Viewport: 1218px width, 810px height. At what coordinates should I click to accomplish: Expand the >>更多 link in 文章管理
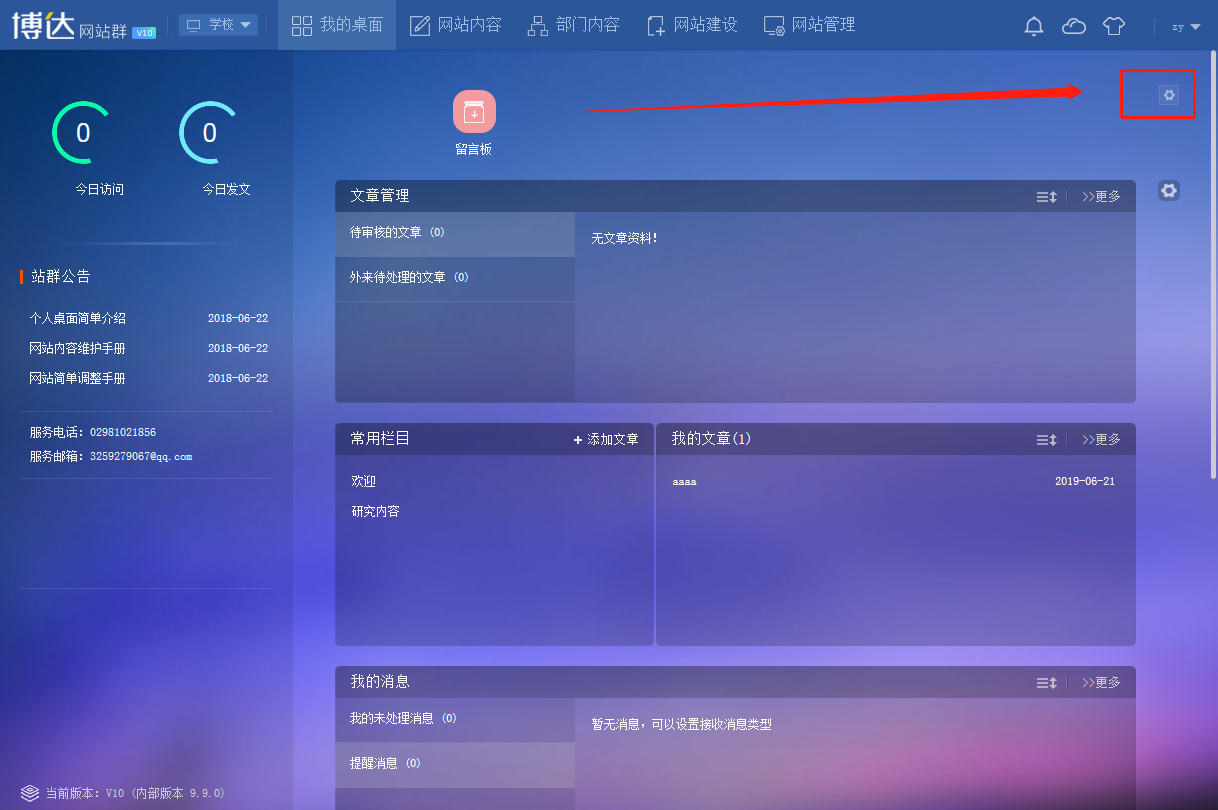tap(1101, 197)
